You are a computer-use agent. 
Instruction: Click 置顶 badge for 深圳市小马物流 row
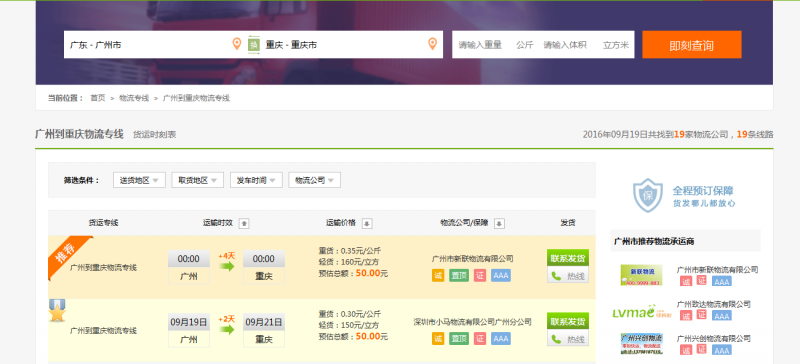[459, 338]
